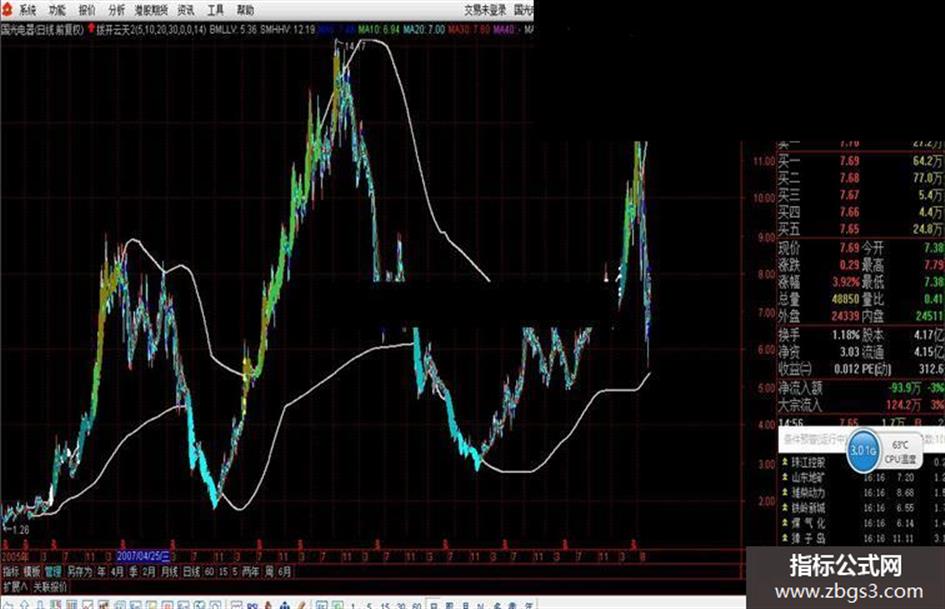The height and width of the screenshot is (609, 945).
Task: Switch to 日线 period tab
Action: [x=191, y=571]
